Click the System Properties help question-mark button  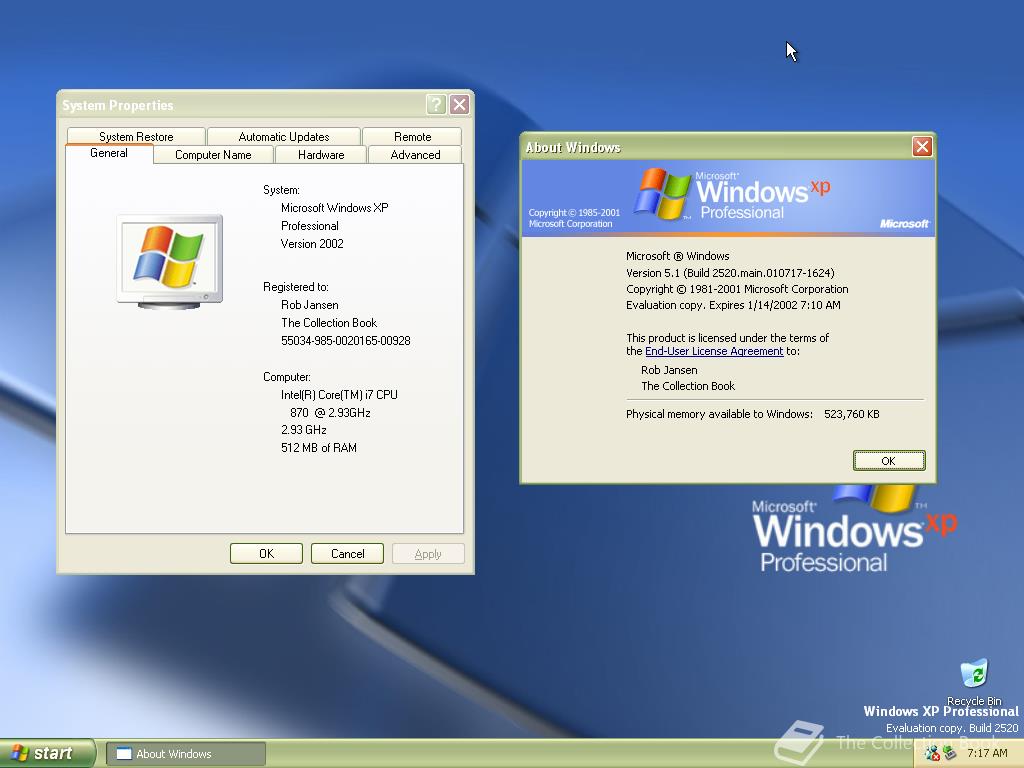436,104
